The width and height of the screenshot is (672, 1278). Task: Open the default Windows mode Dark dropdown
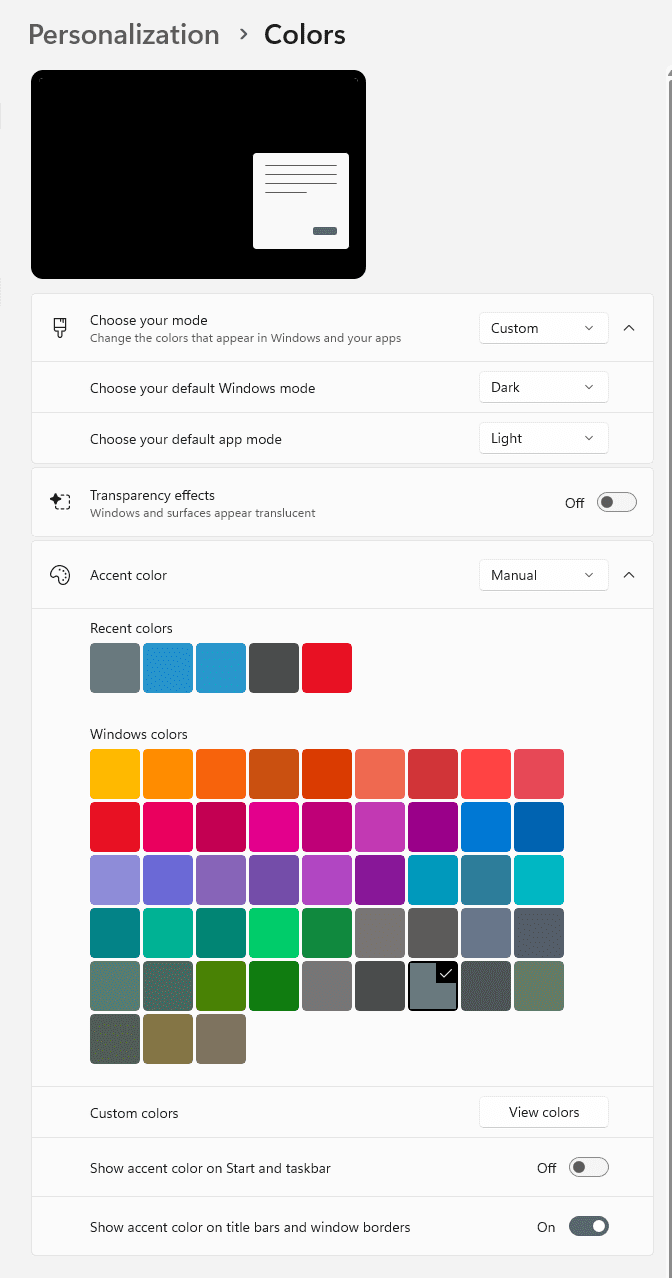544,387
